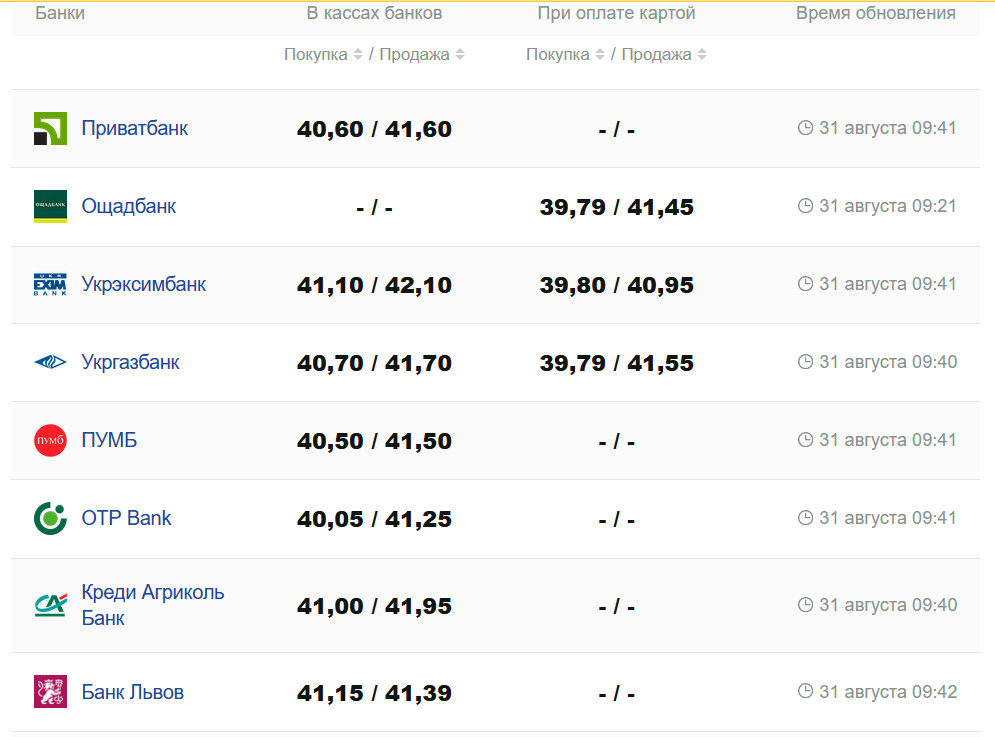
Task: Click the clock icon in Ощадбанк row
Action: pyautogui.click(x=805, y=206)
